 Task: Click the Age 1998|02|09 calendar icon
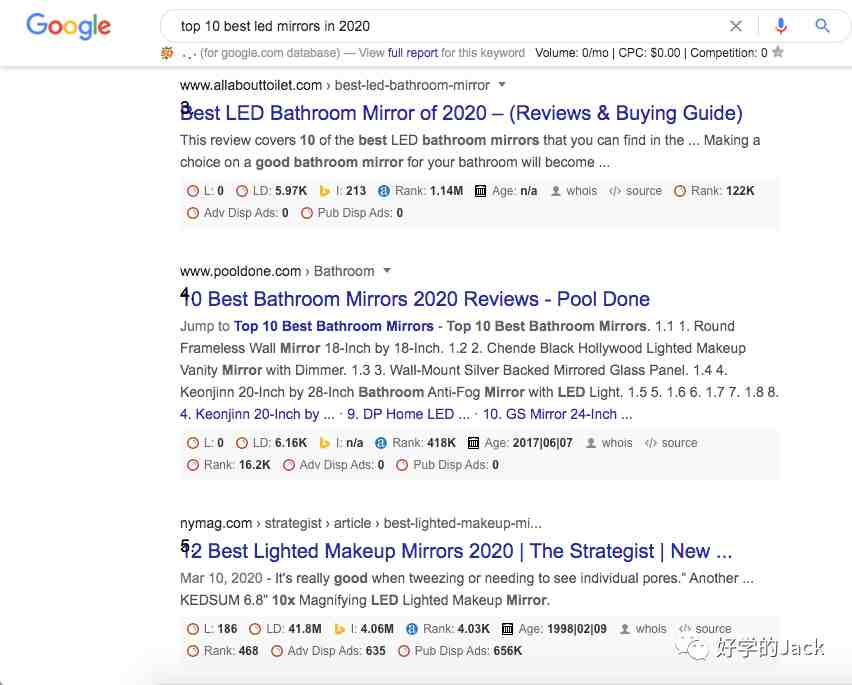507,629
